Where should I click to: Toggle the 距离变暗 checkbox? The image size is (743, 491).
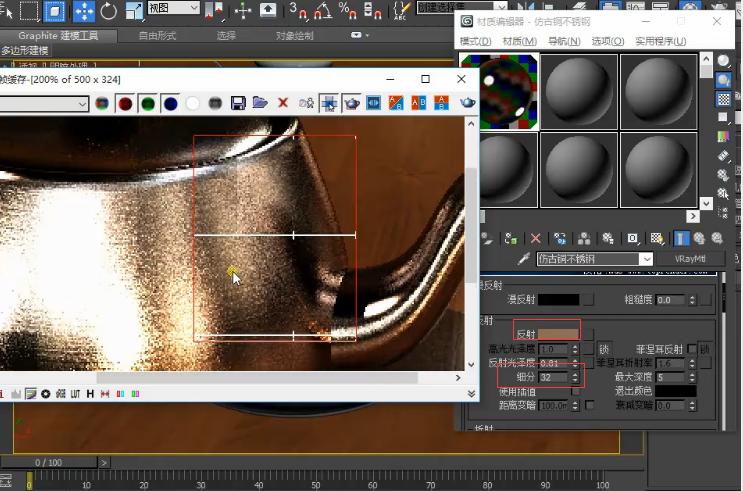[589, 405]
